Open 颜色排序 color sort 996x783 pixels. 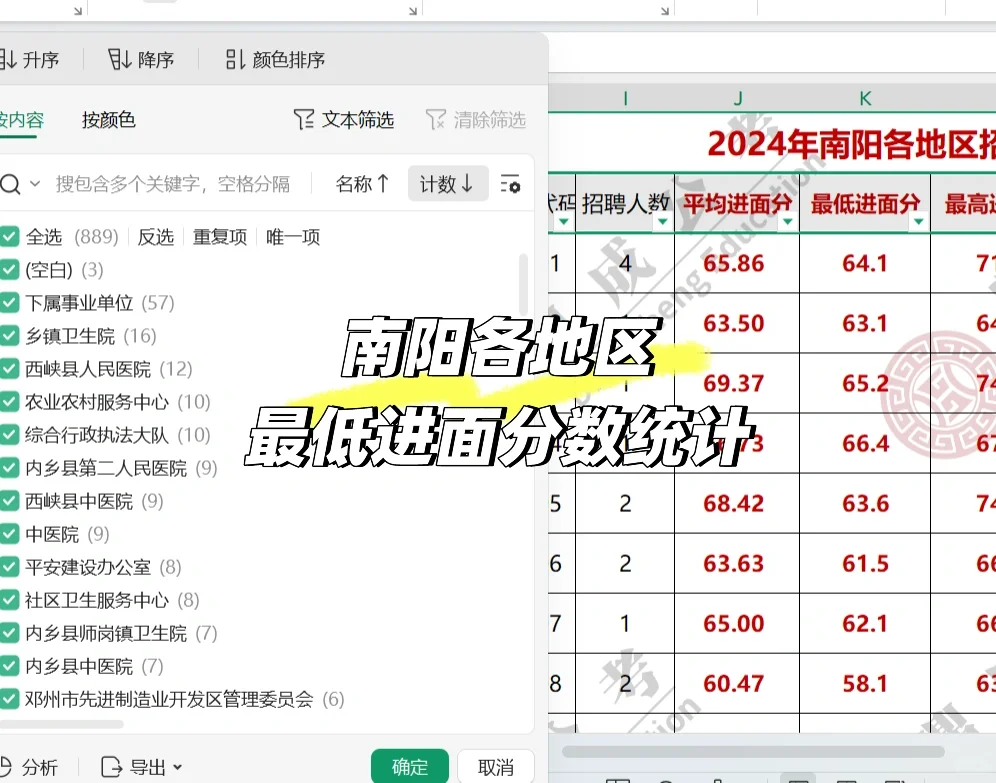275,60
